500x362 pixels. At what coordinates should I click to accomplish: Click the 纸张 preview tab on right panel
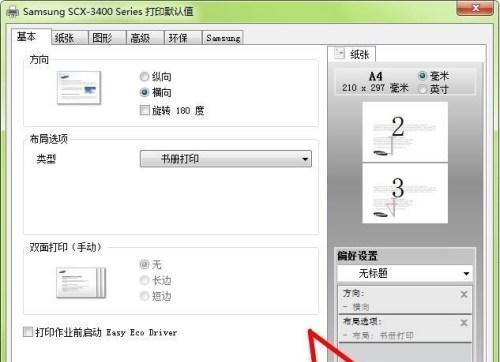pyautogui.click(x=352, y=54)
